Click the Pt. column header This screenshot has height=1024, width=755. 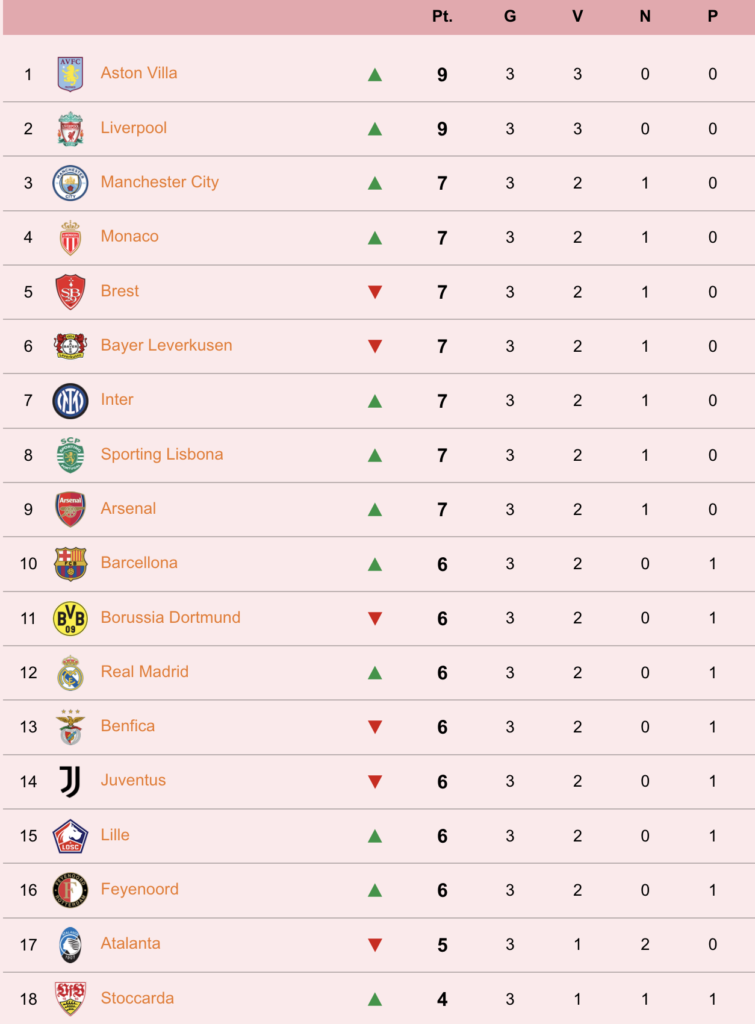tap(442, 16)
